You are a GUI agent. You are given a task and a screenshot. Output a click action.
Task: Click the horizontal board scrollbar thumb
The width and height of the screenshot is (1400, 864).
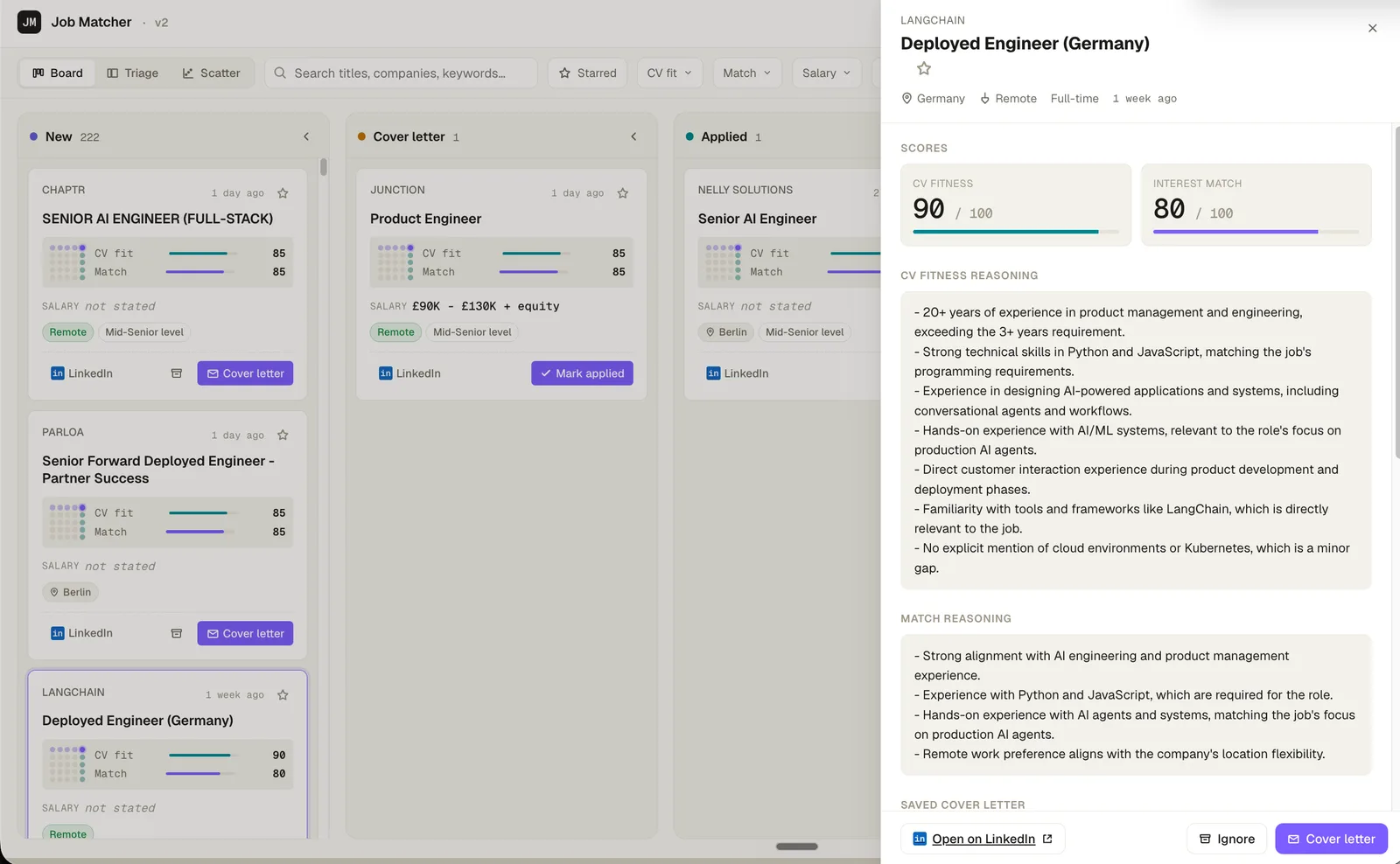pyautogui.click(x=797, y=847)
